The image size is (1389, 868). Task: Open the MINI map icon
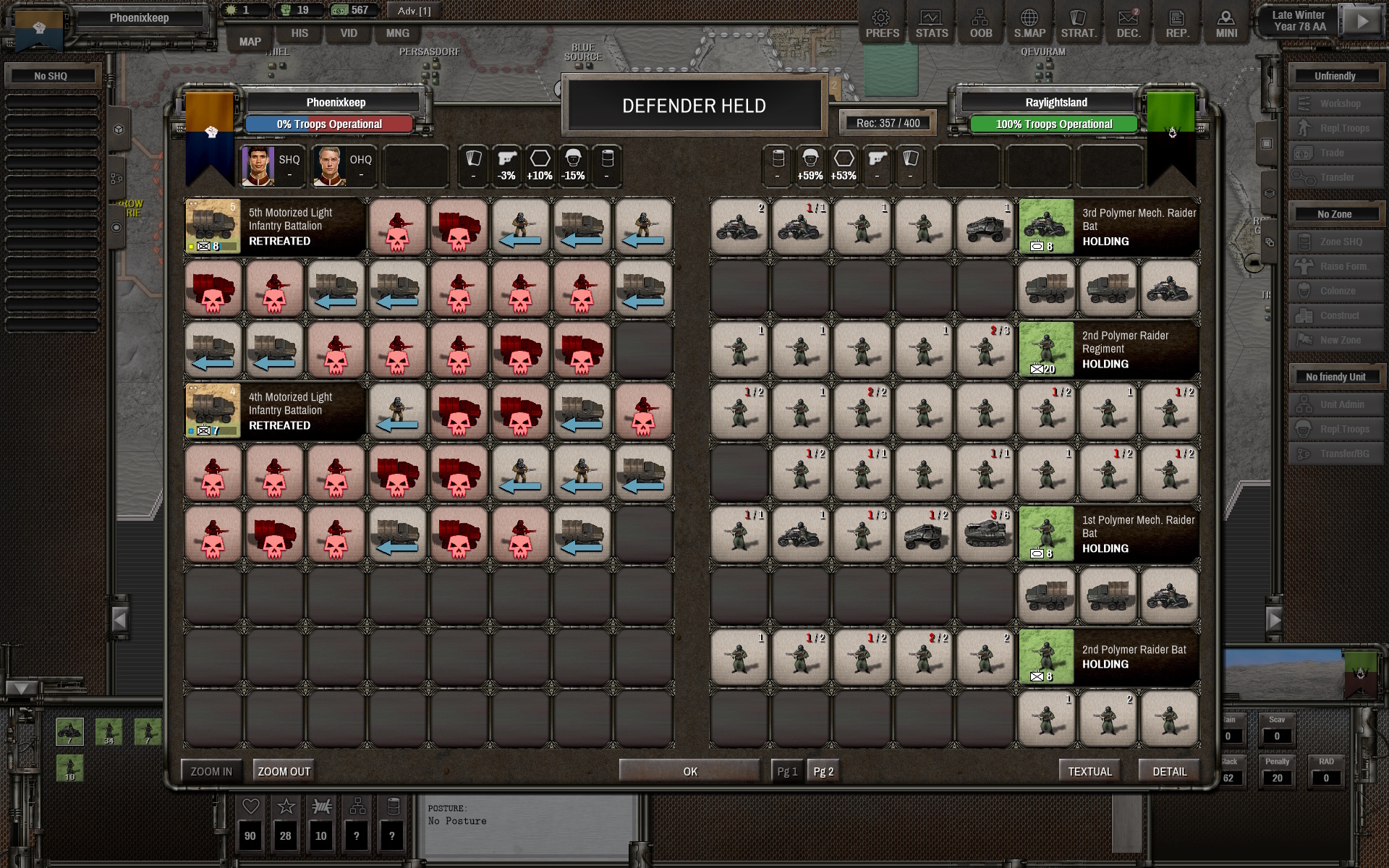coord(1226,24)
